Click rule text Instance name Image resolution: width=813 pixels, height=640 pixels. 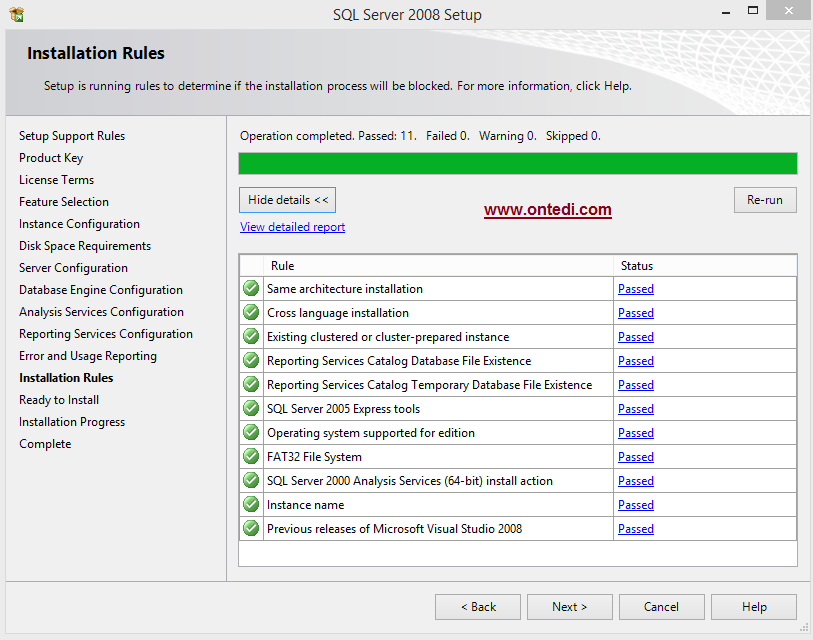coord(305,505)
